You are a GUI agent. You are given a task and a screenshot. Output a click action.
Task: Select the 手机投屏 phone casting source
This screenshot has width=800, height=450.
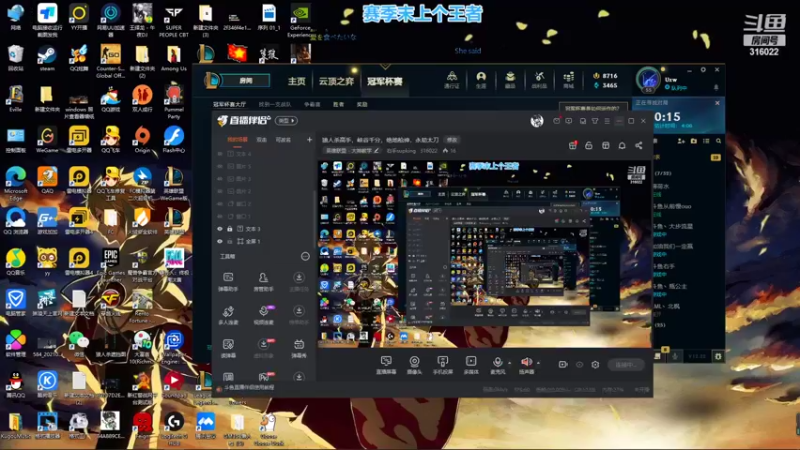click(442, 365)
